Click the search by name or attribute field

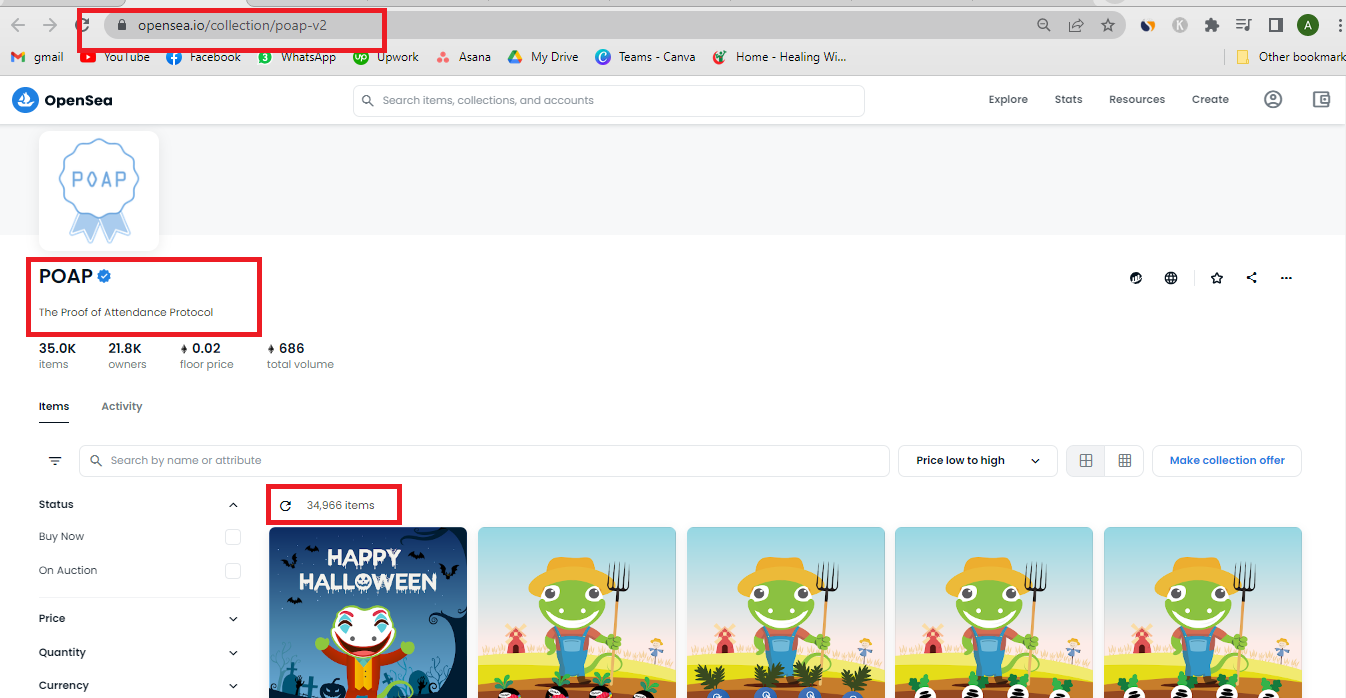(x=484, y=461)
